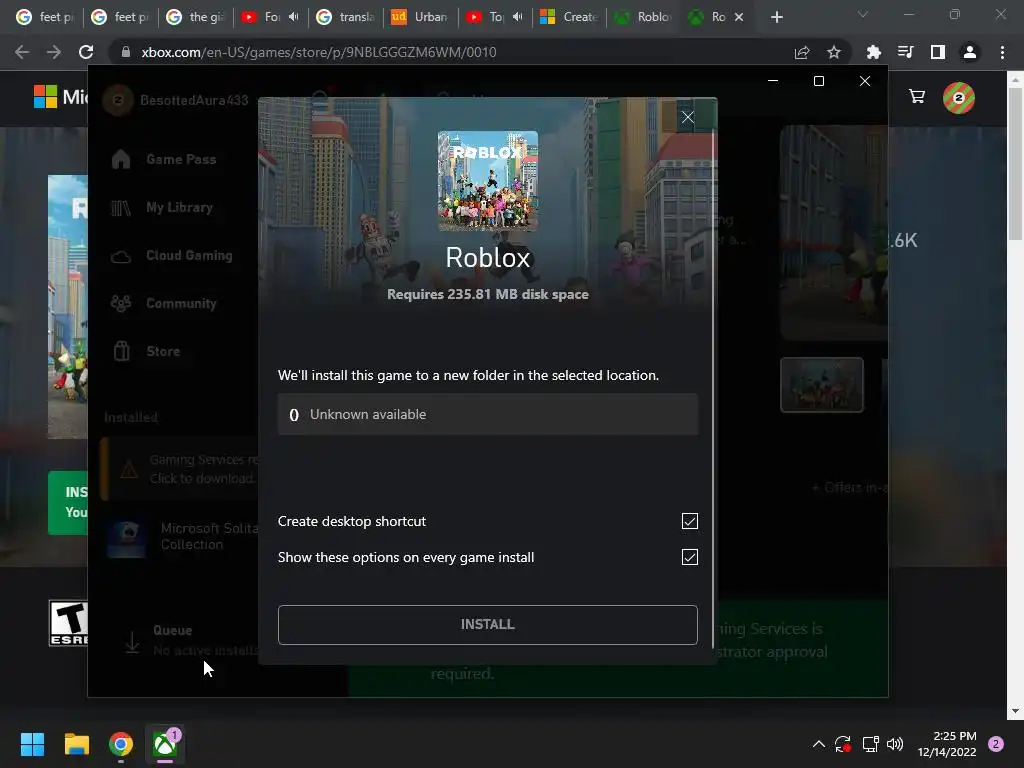Viewport: 1024px width, 768px height.
Task: Toggle the Chrome side panel icon
Action: pos(938,52)
